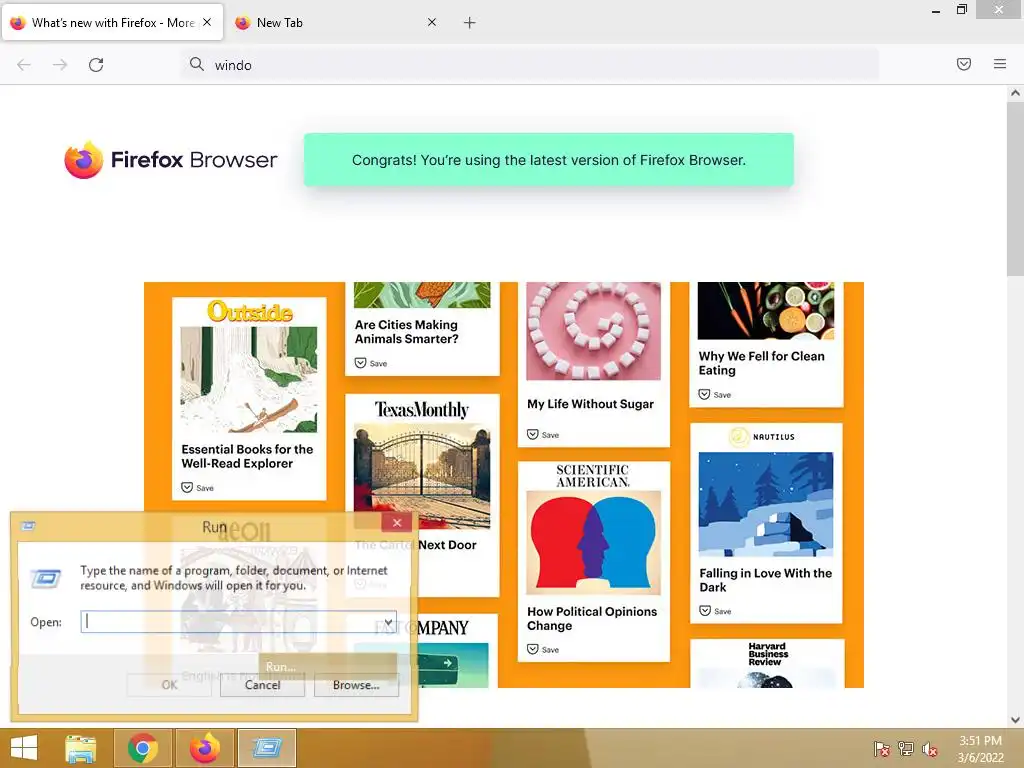This screenshot has width=1024, height=768.
Task: Click the Texas Monthly gate photo
Action: [x=422, y=476]
